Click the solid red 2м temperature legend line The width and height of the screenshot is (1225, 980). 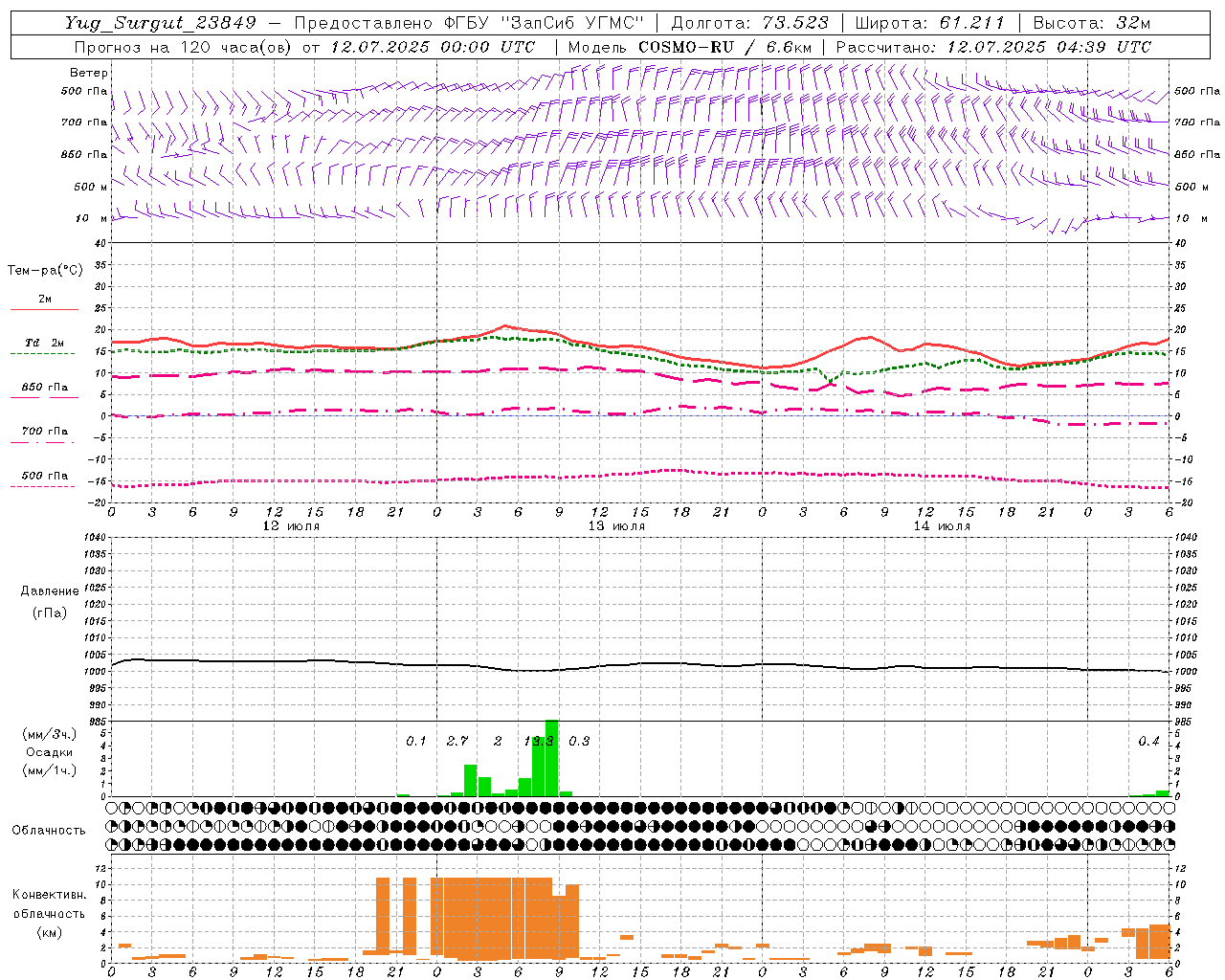click(44, 310)
